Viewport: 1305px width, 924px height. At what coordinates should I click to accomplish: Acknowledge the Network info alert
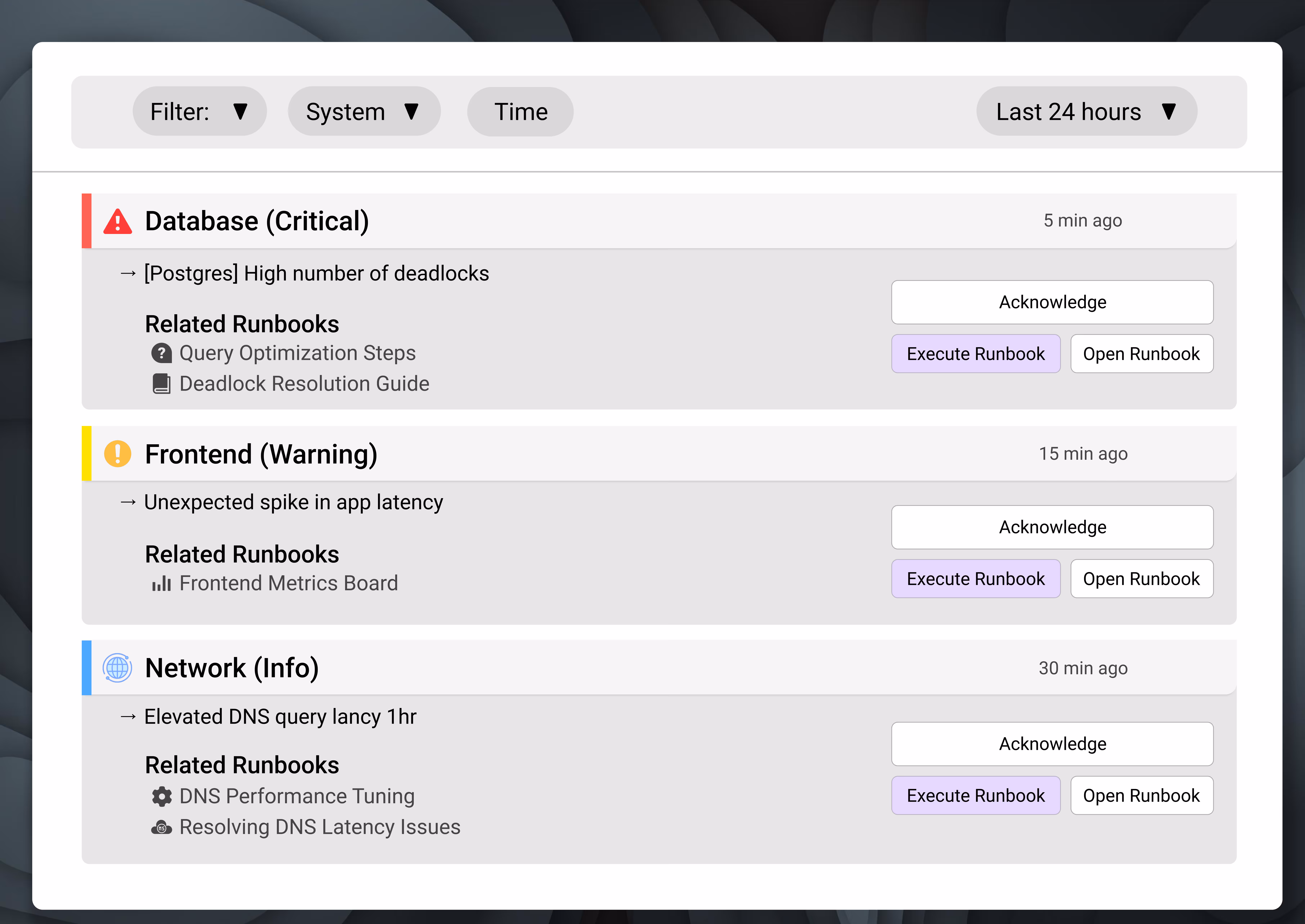pos(1052,744)
